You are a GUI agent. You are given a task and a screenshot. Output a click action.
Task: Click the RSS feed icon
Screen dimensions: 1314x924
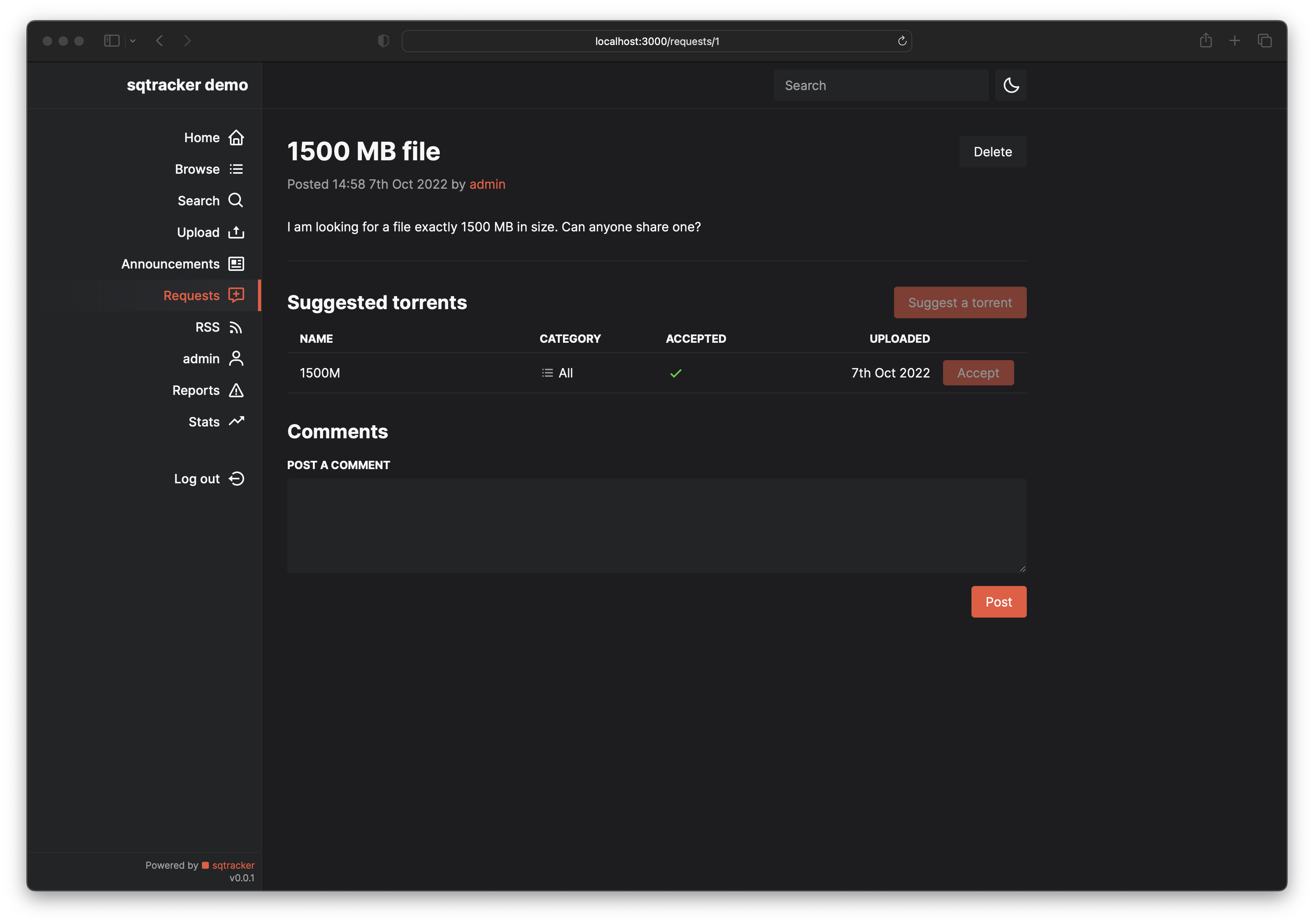(236, 327)
